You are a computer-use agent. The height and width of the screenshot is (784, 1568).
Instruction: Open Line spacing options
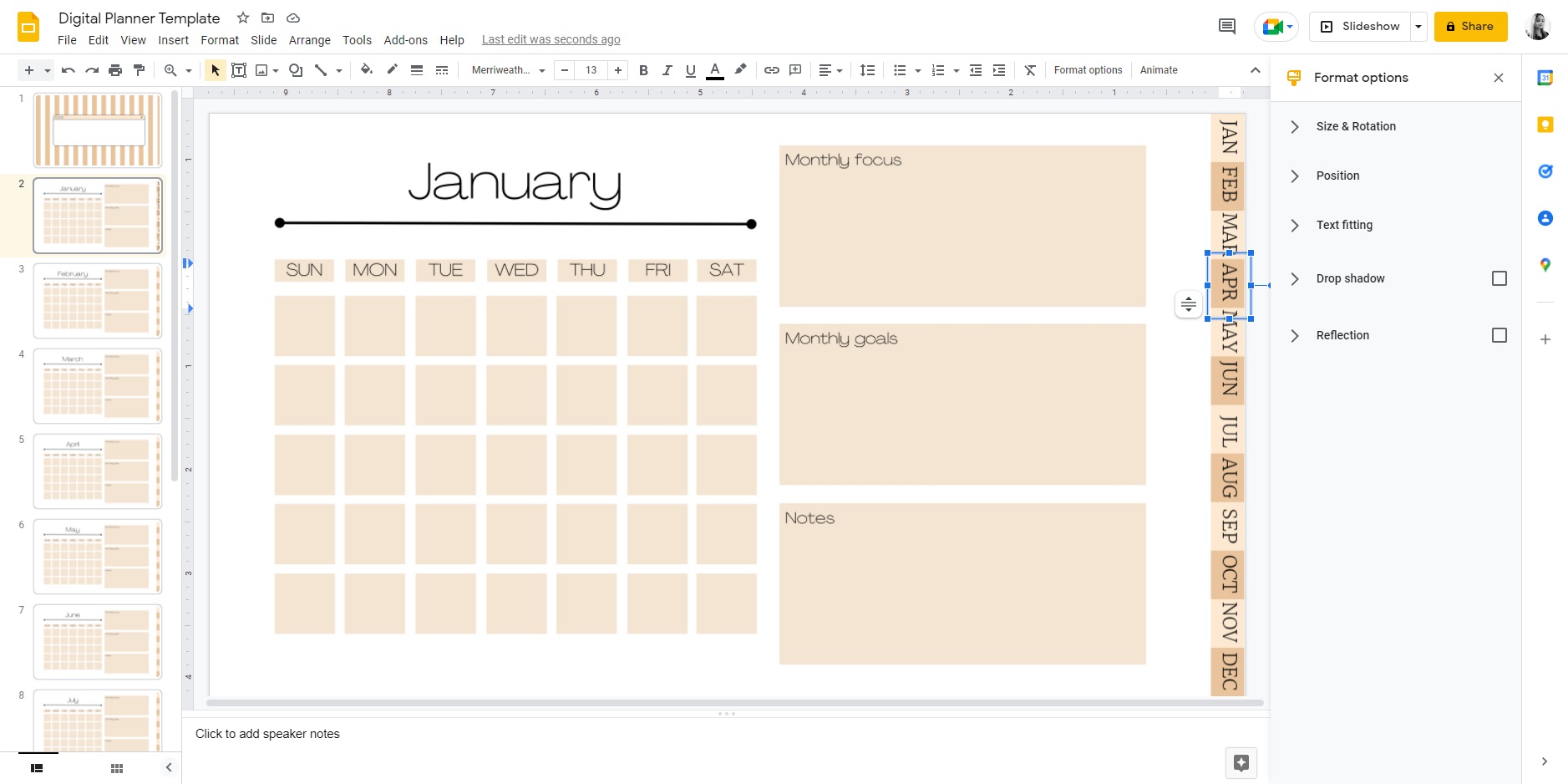868,70
